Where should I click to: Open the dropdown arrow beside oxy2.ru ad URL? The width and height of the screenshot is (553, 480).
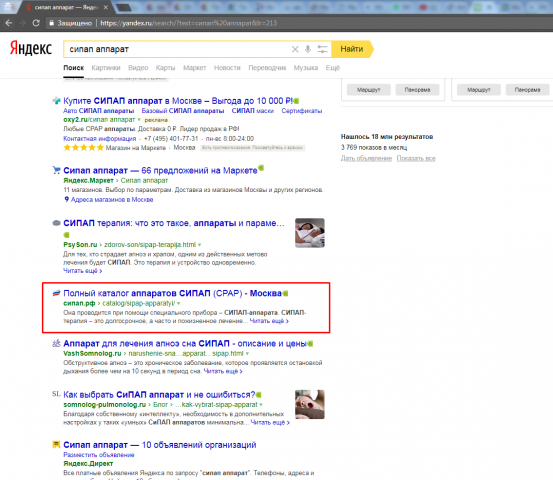(139, 120)
